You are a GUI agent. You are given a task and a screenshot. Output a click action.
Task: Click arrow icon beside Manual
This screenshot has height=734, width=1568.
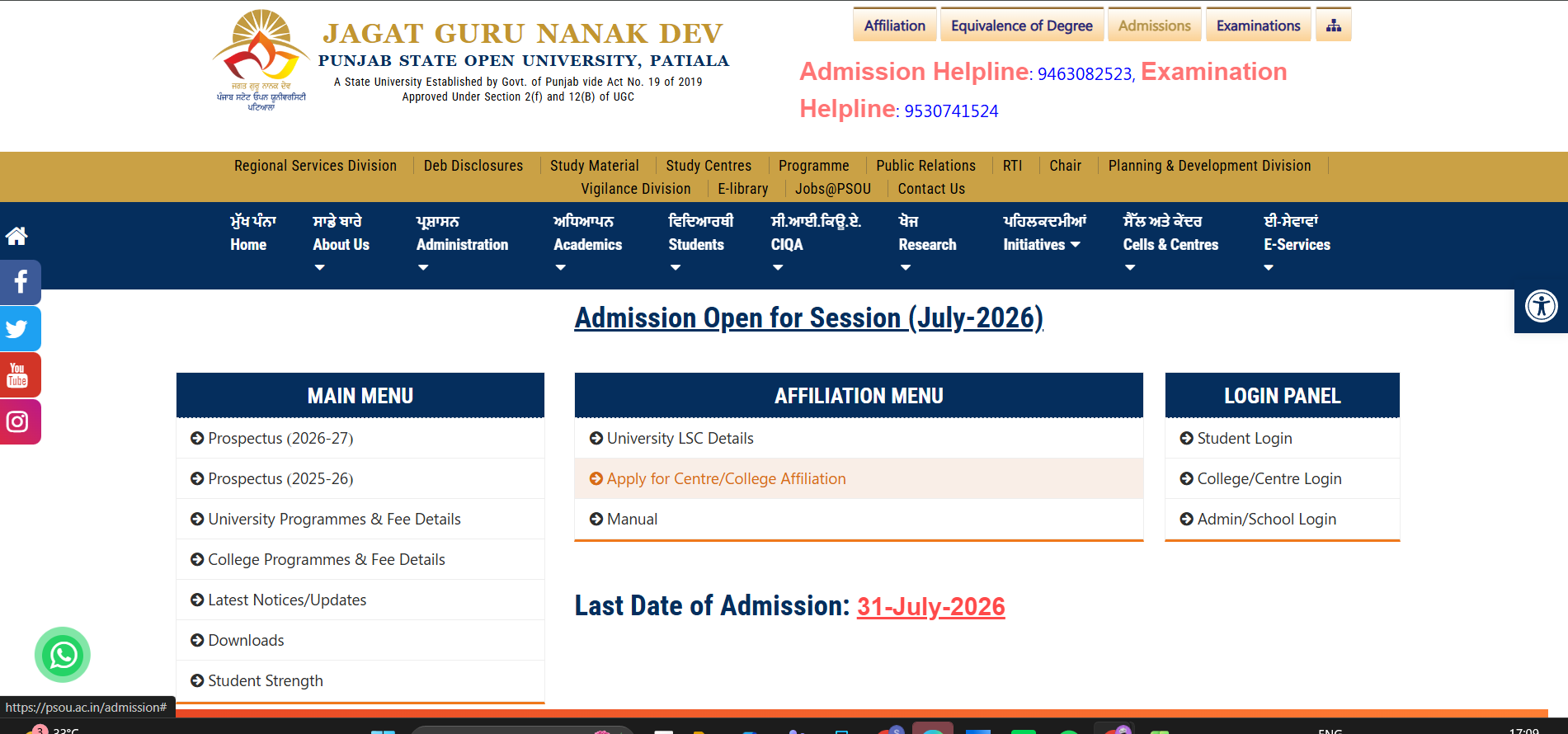coord(596,520)
